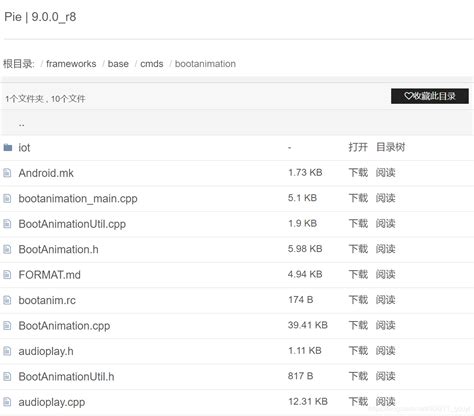
Task: Open the iot folder icon
Action: pyautogui.click(x=8, y=147)
